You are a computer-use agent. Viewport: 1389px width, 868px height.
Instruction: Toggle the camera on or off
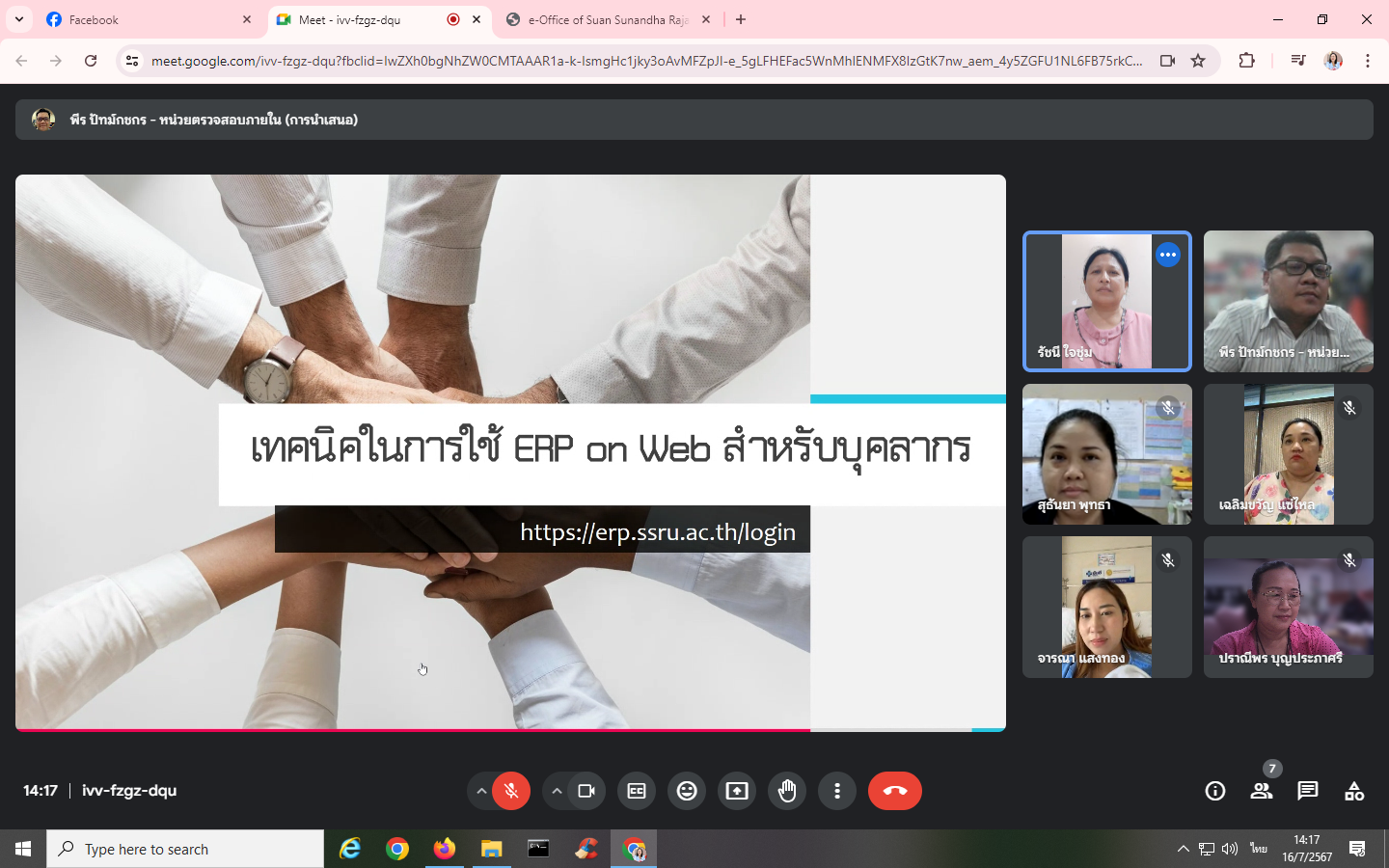[x=586, y=791]
